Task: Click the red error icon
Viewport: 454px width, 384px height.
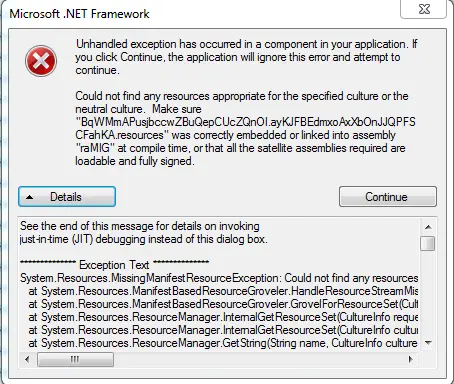Action: pyautogui.click(x=41, y=61)
